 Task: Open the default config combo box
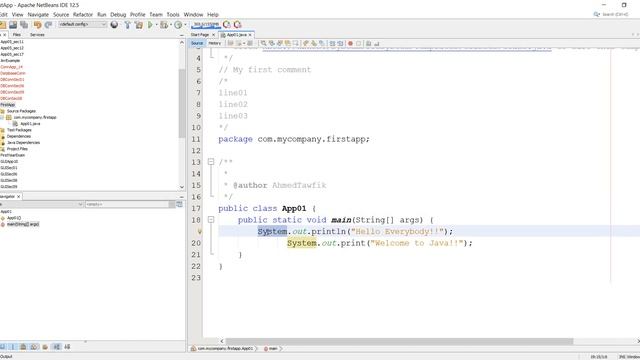[82, 24]
